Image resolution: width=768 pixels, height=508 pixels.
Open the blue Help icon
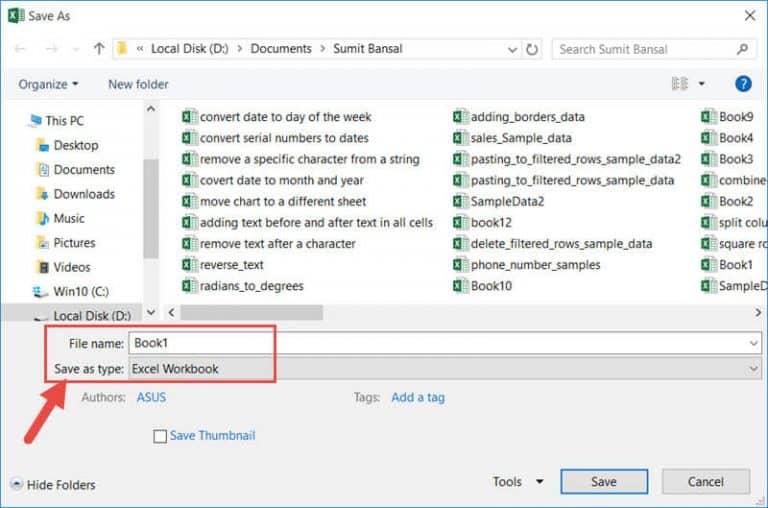point(743,84)
